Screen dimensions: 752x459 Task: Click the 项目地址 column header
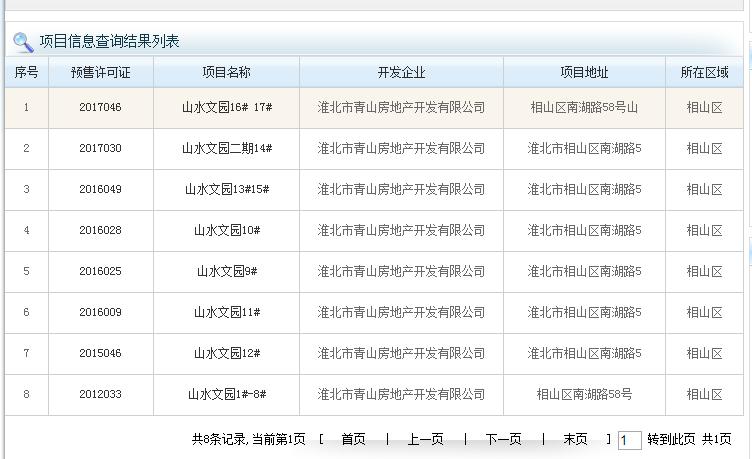(x=584, y=72)
